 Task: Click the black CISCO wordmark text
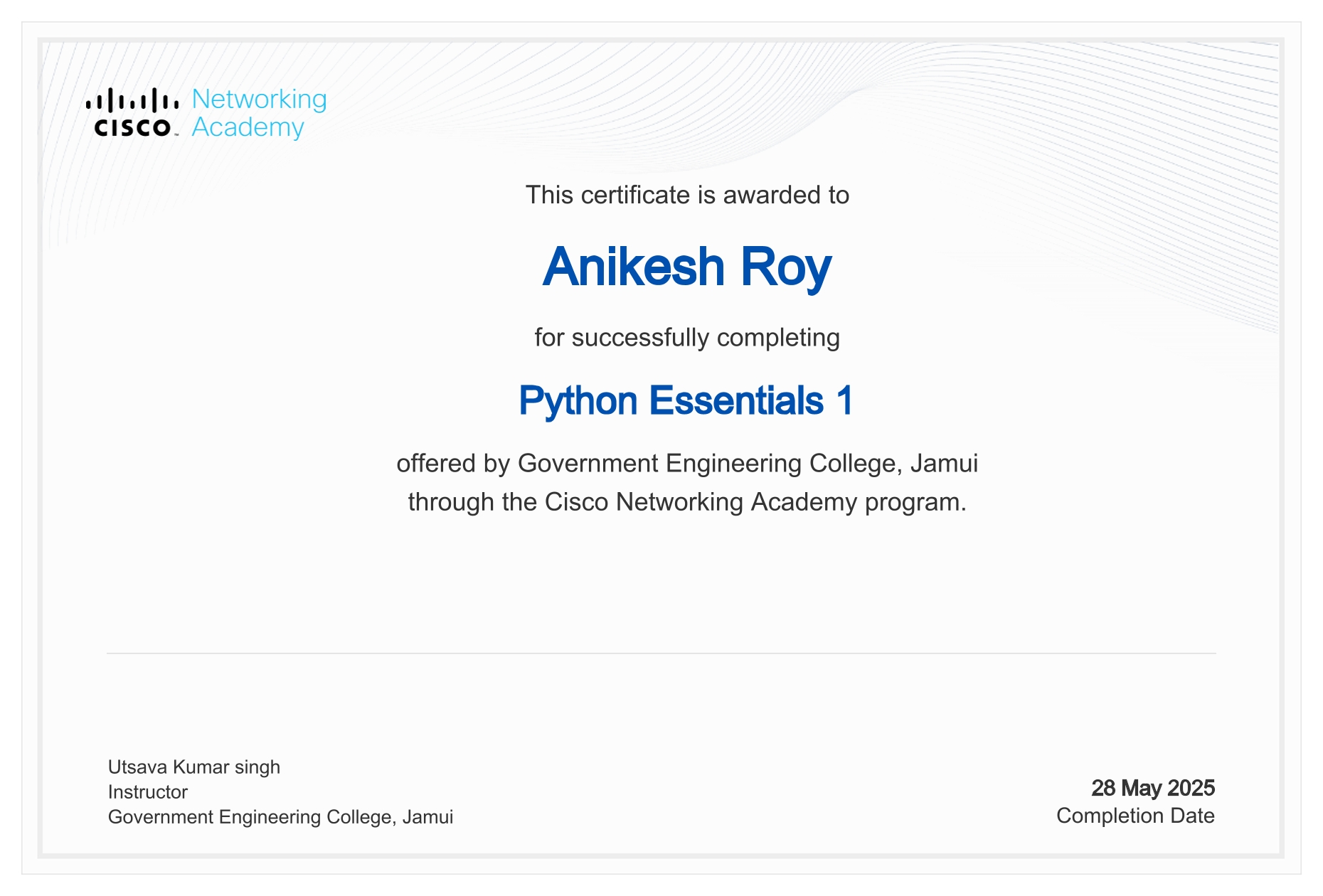click(132, 128)
